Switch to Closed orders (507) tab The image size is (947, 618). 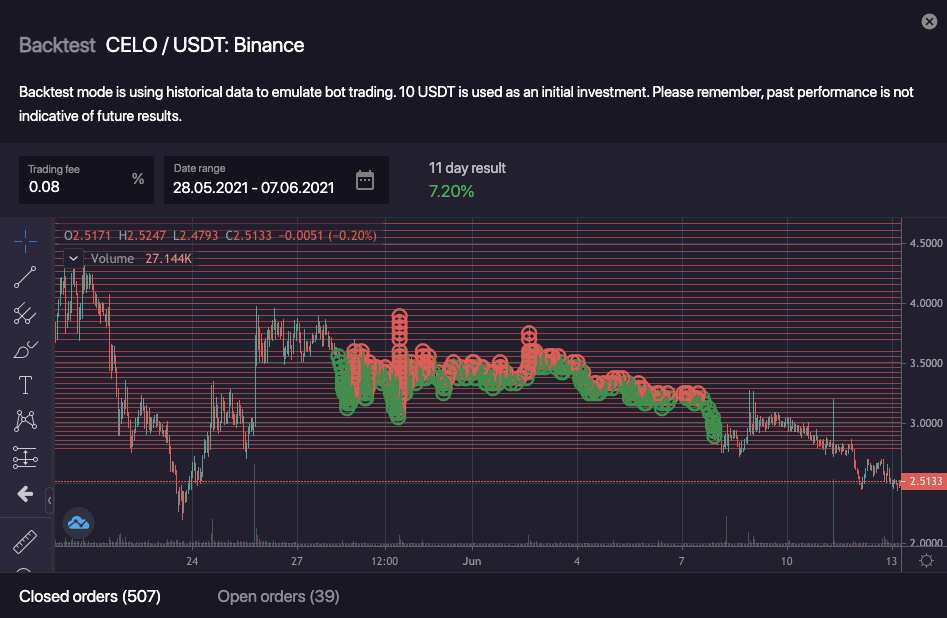[x=90, y=597]
